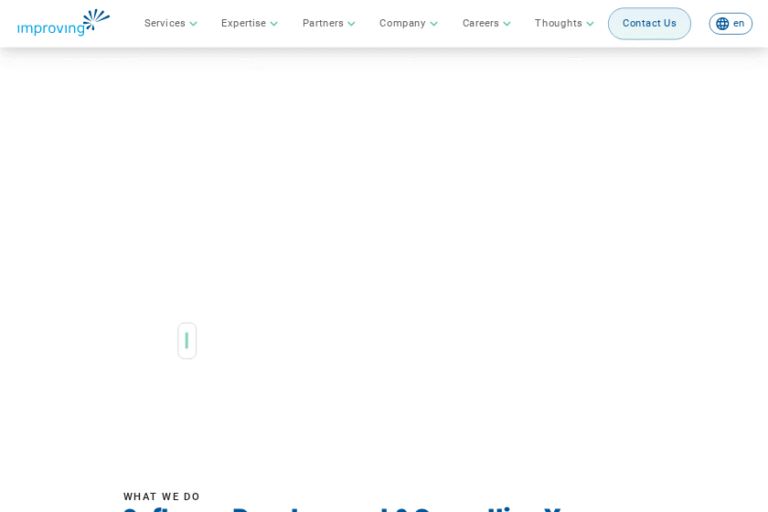The image size is (768, 512).
Task: Select the Expertise menu label
Action: tap(243, 23)
